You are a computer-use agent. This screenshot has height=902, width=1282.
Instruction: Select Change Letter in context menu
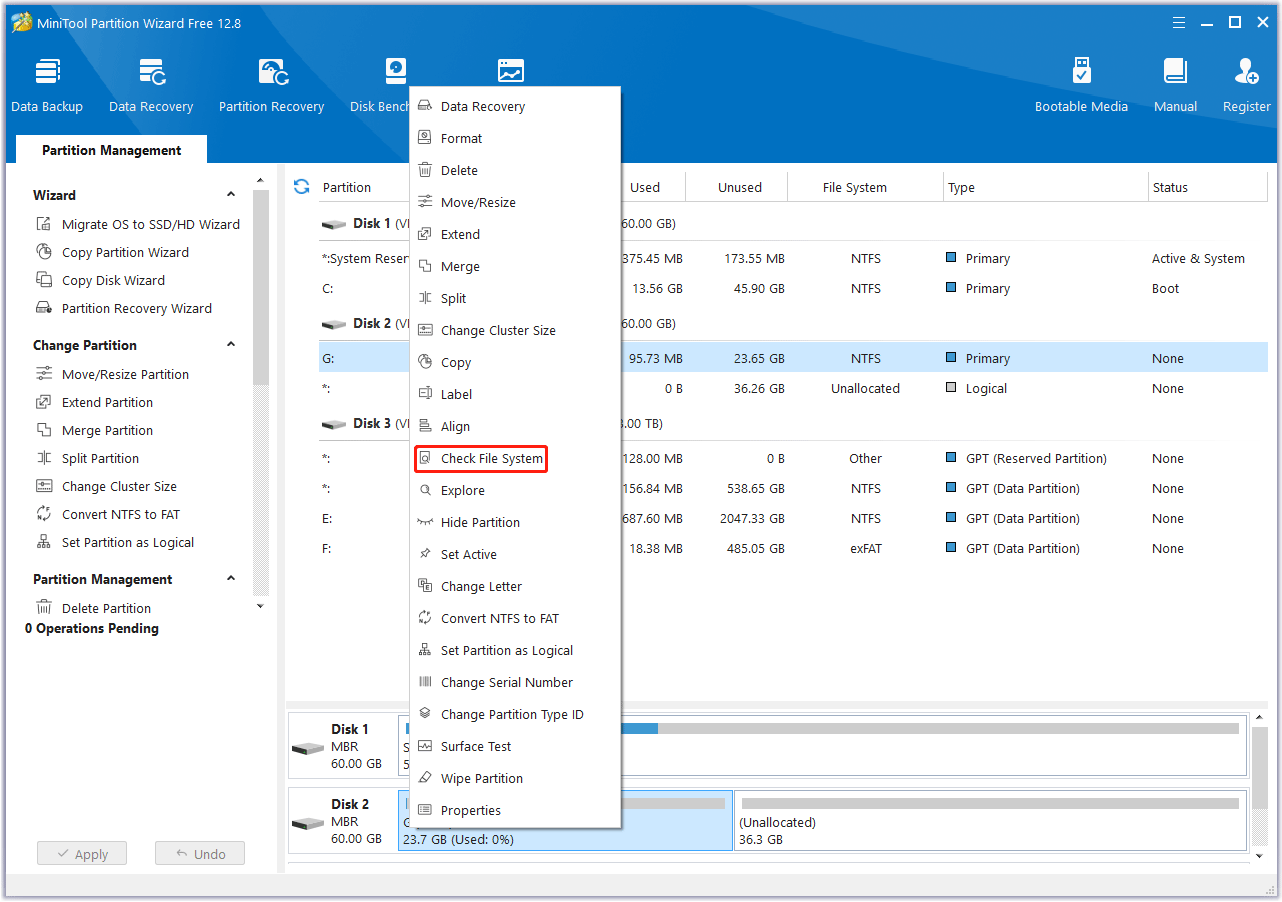[515, 586]
